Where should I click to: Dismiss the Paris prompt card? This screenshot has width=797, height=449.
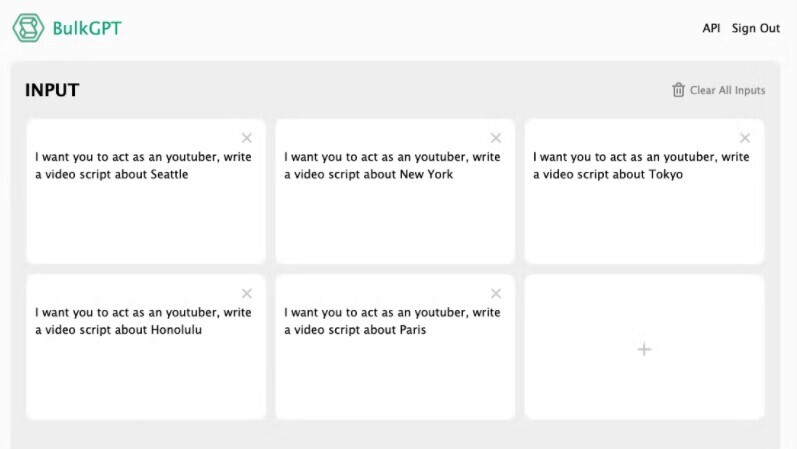pyautogui.click(x=496, y=293)
